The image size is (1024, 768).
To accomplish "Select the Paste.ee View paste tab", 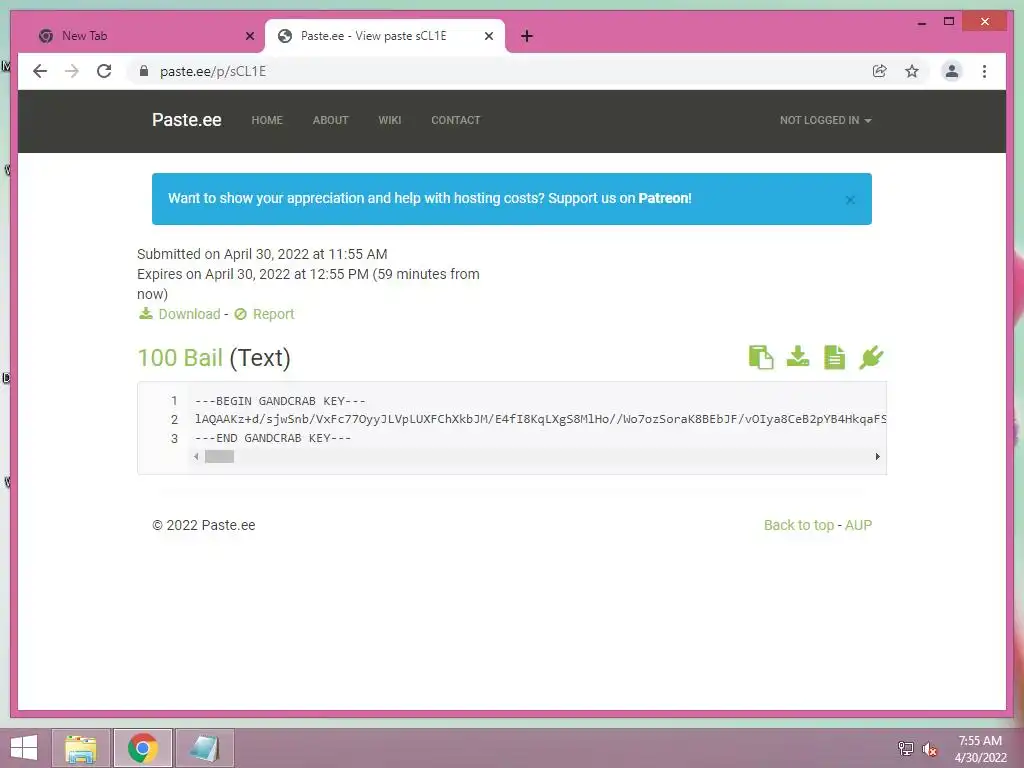I will (385, 36).
